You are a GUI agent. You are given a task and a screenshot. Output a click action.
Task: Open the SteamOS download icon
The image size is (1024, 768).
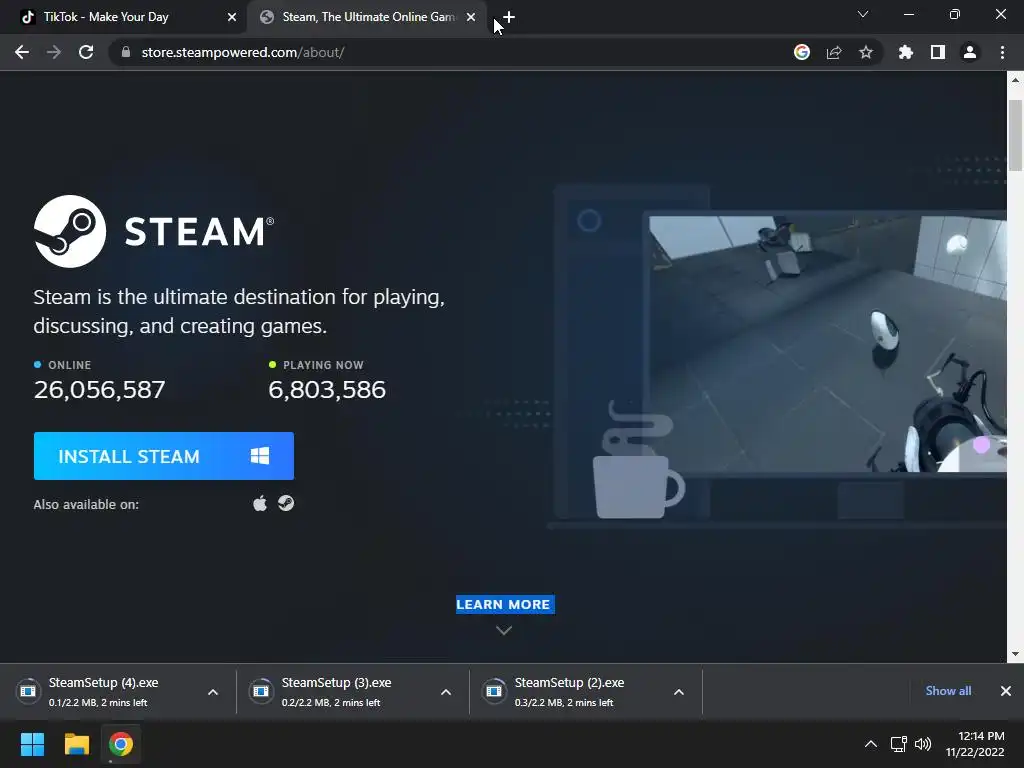click(286, 504)
